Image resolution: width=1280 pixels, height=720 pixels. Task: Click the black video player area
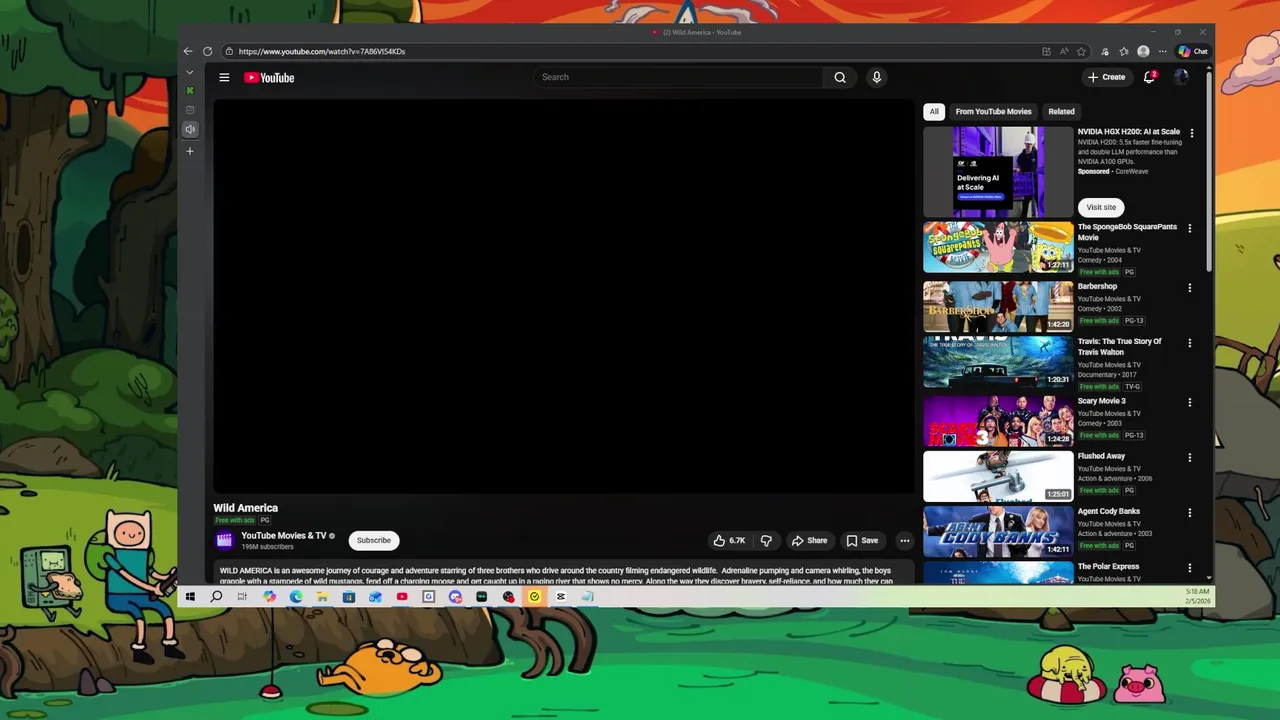[x=564, y=296]
